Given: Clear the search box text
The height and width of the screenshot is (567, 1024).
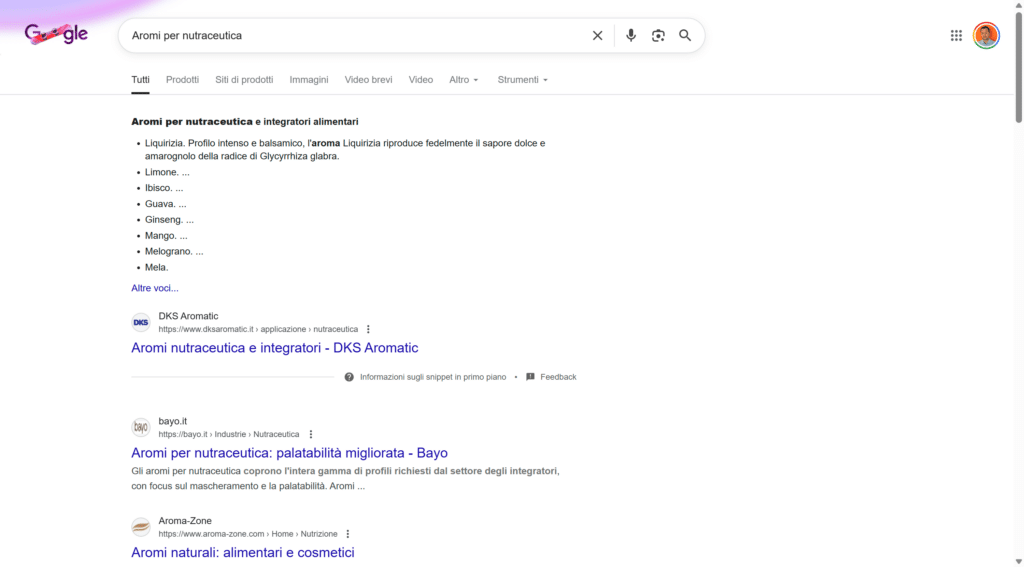Looking at the screenshot, I should point(597,35).
